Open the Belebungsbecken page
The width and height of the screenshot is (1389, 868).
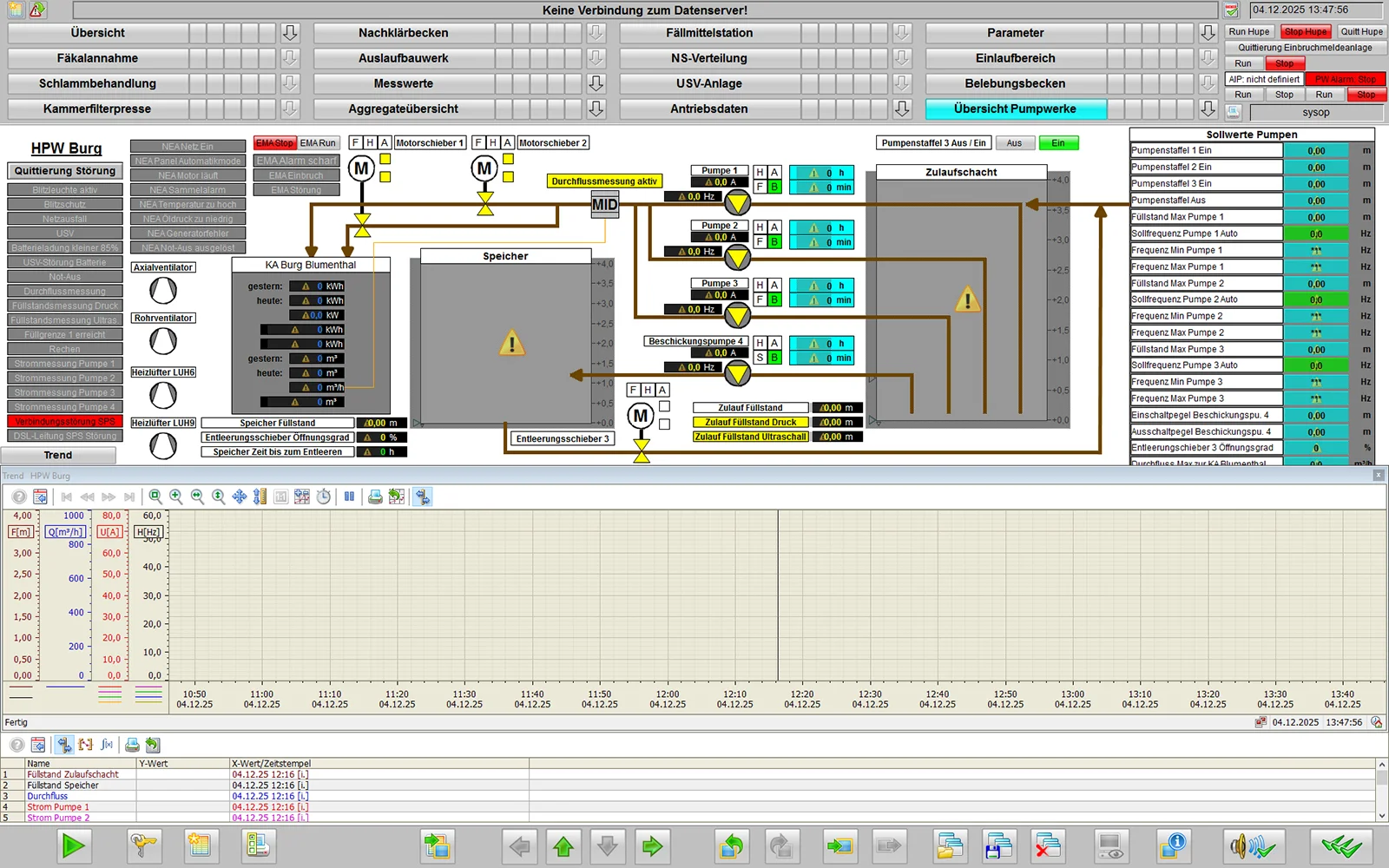(1015, 83)
